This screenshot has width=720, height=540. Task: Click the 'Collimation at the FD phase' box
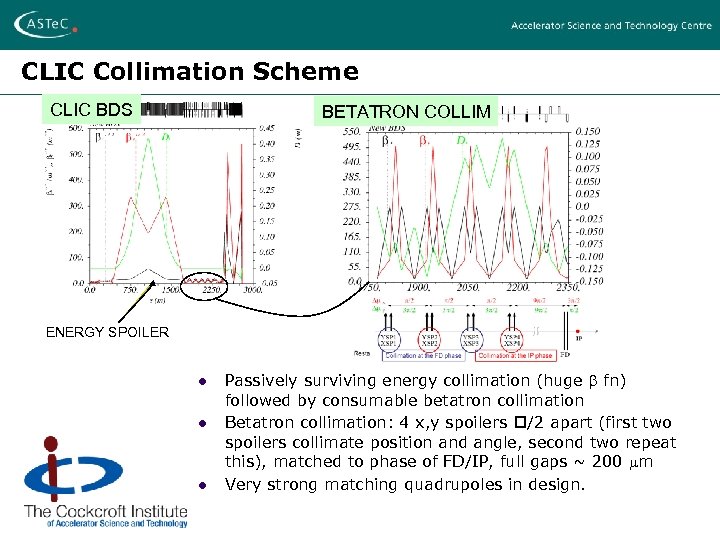(423, 355)
